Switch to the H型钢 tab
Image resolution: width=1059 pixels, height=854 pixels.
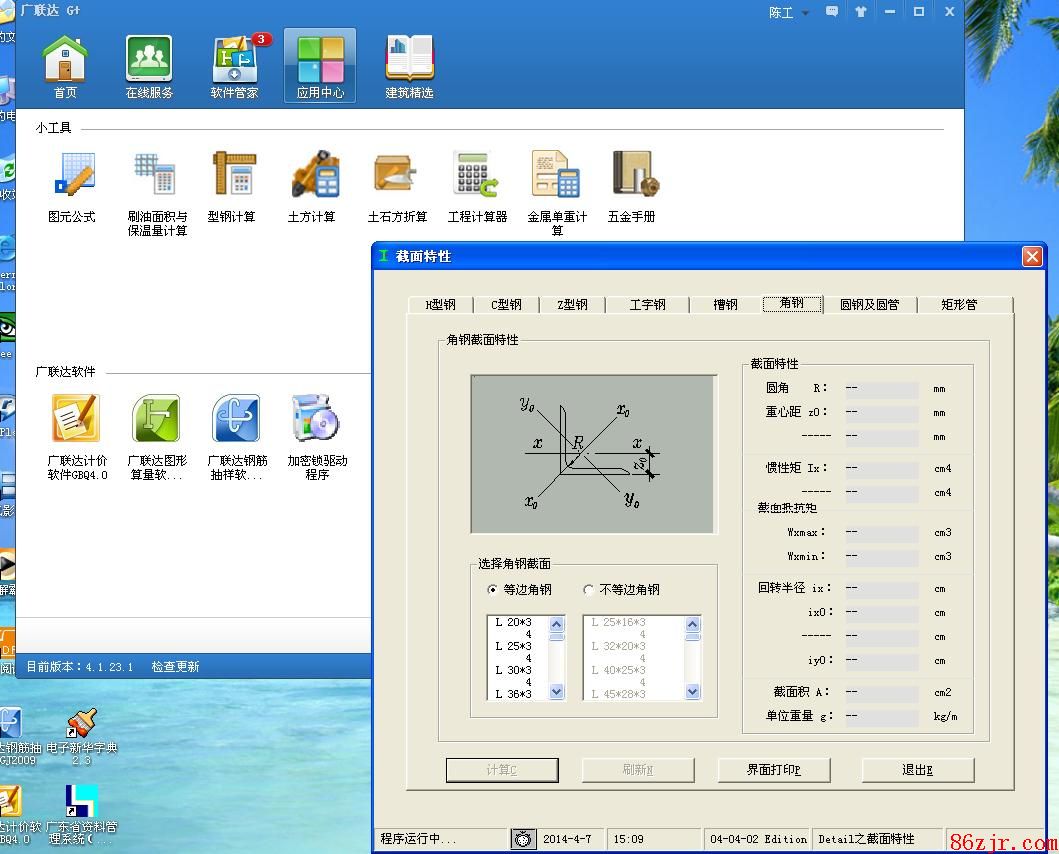click(x=440, y=305)
